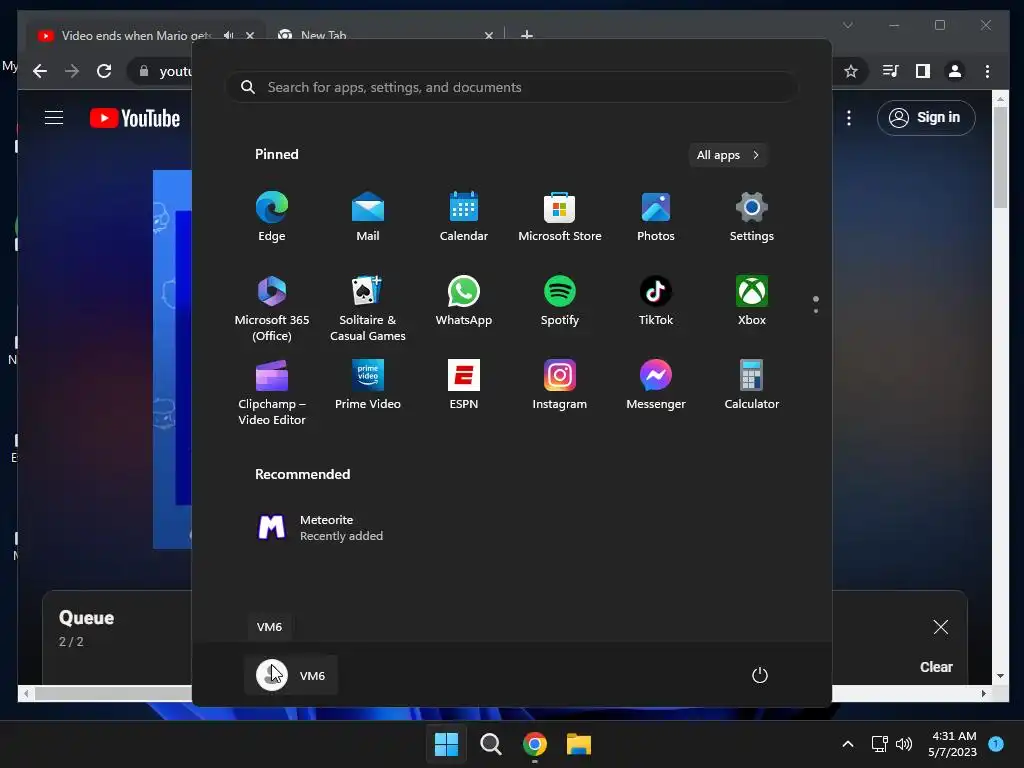The image size is (1024, 768).
Task: Open recommended Meteorite app
Action: pos(320,528)
